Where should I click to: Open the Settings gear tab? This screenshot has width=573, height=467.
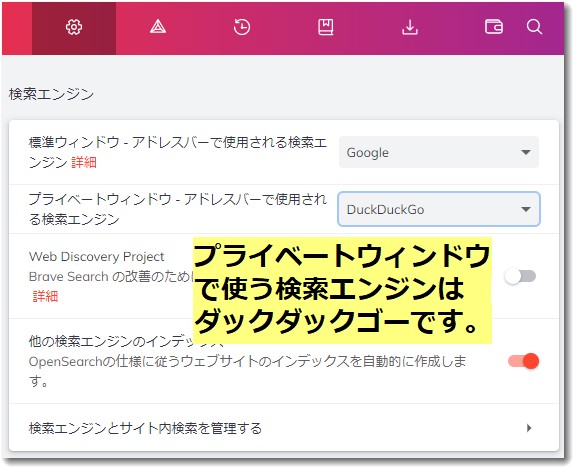(x=74, y=27)
